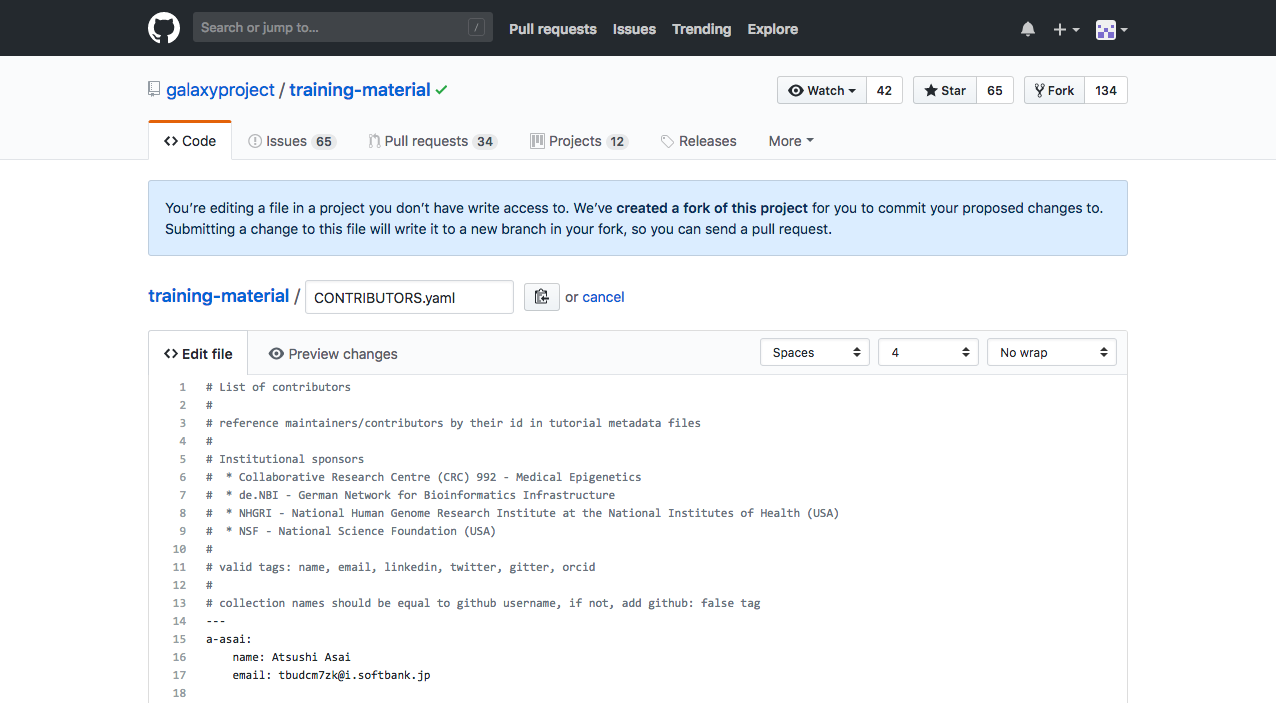Open the notifications bell

click(1028, 29)
